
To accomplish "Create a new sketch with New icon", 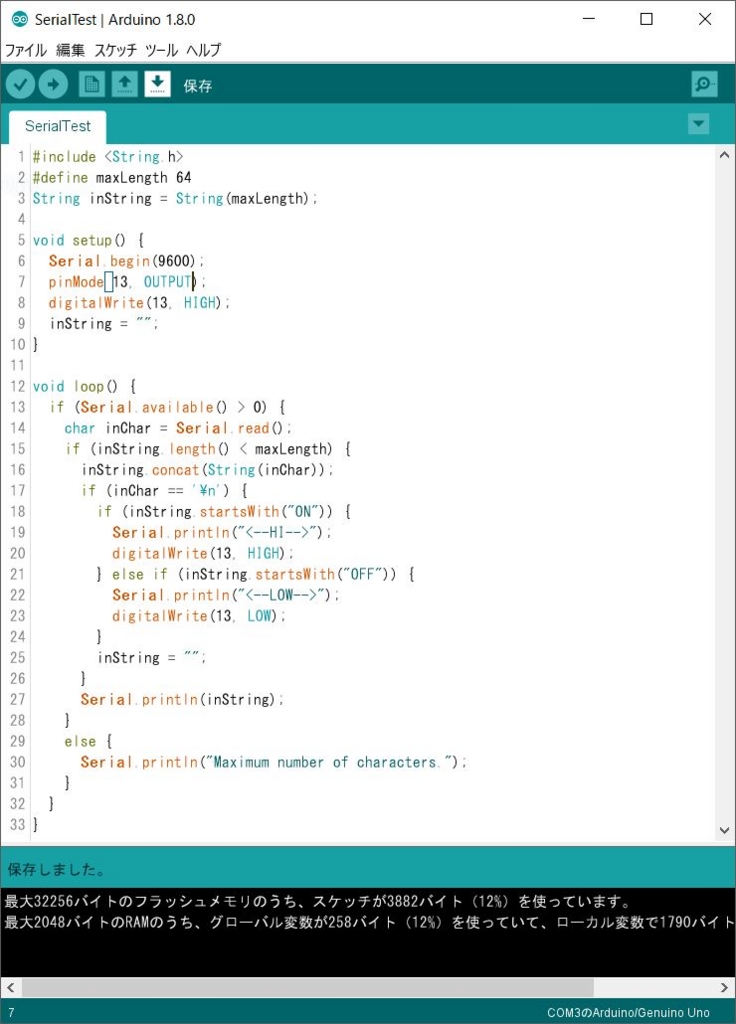I will click(91, 84).
